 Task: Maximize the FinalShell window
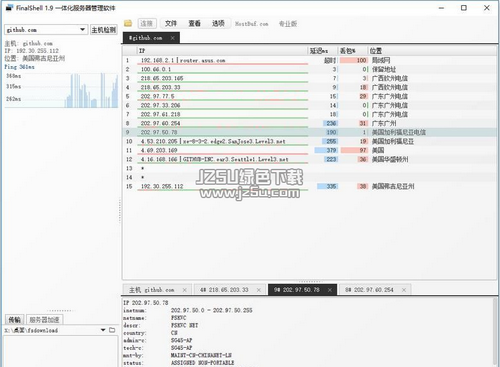(464, 8)
